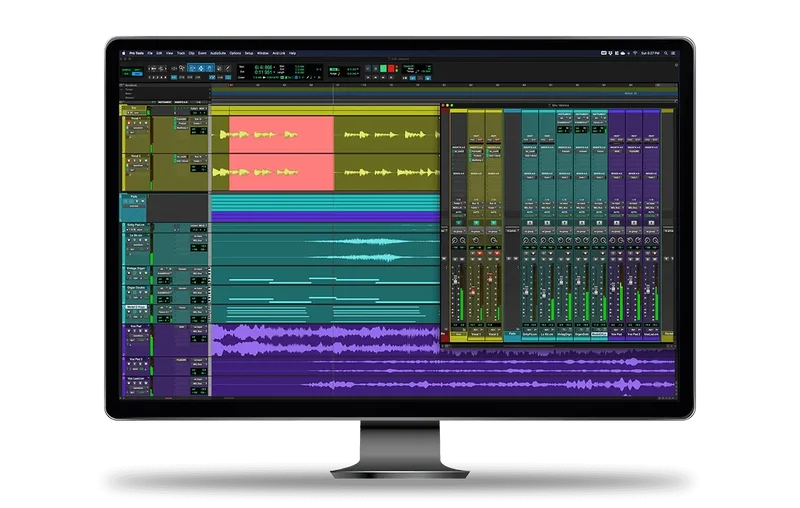Open first insert on Vocal 2 Edit track
800x508 pixels.
pyautogui.click(x=182, y=157)
